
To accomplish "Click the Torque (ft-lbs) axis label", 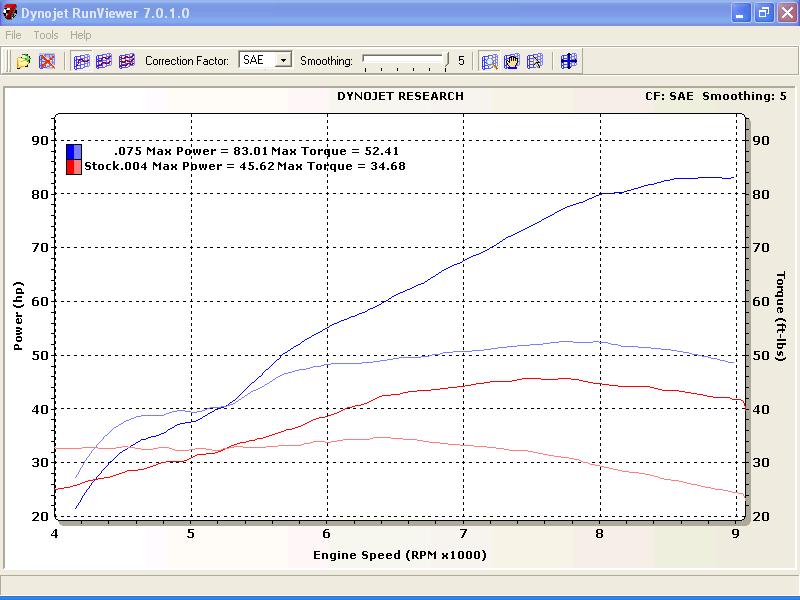I will [x=780, y=316].
